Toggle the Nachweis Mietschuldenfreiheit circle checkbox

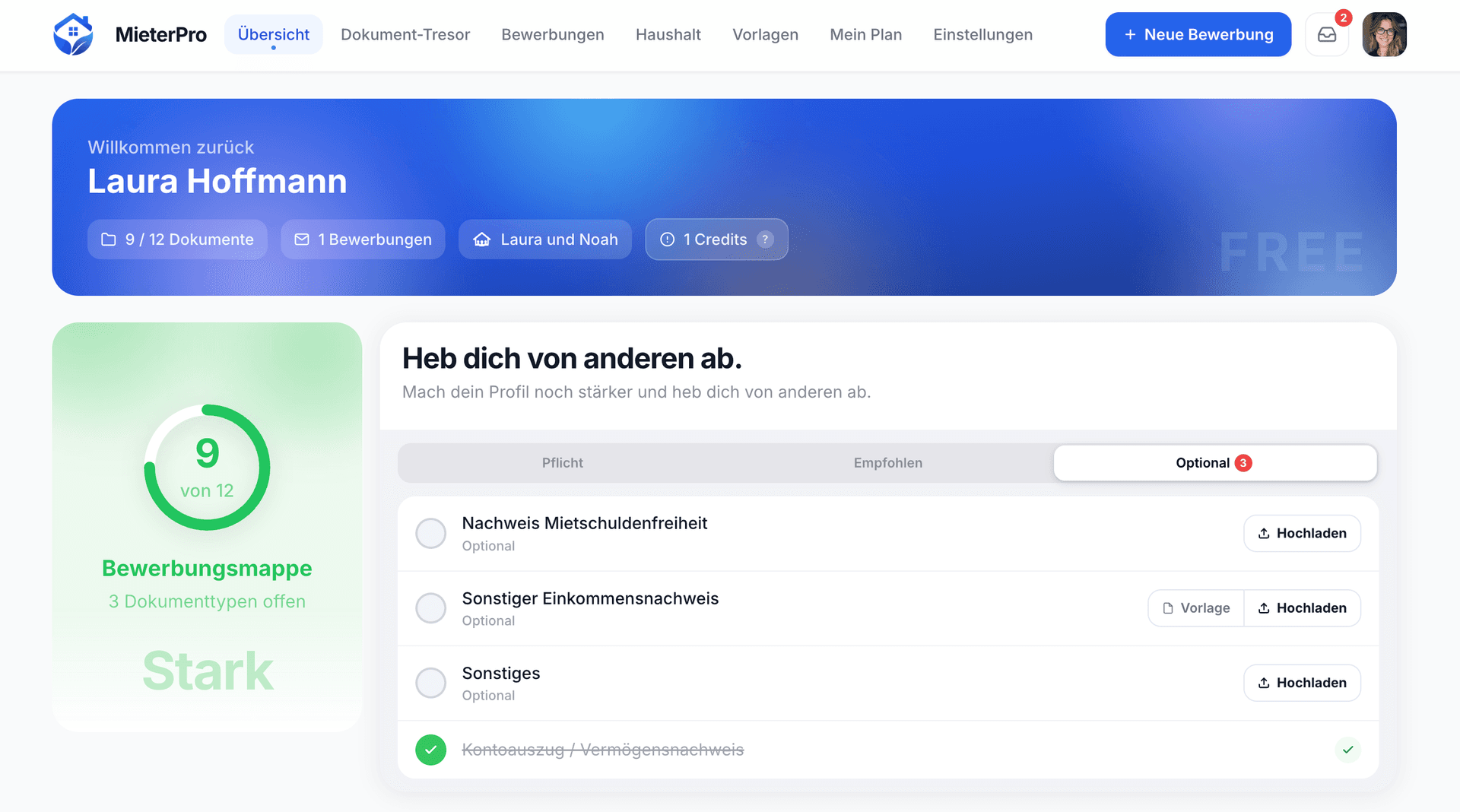pos(430,534)
